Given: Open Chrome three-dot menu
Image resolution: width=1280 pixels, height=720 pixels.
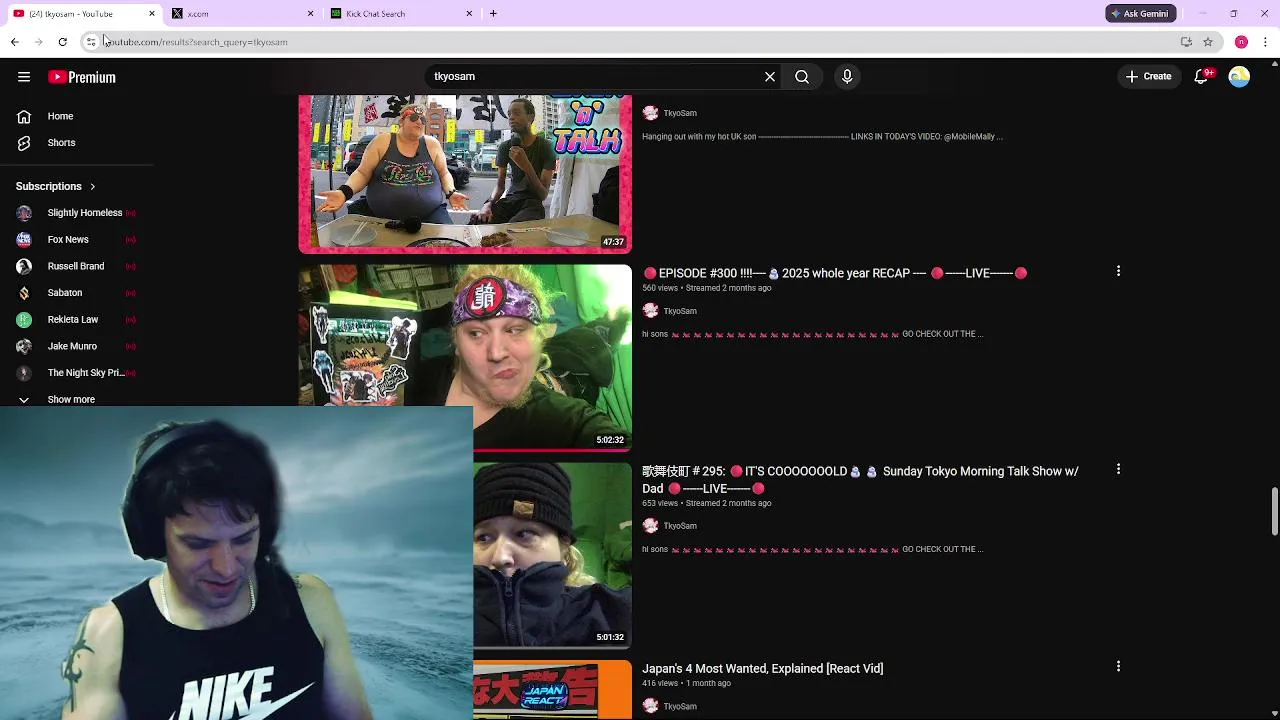Looking at the screenshot, I should (1265, 42).
